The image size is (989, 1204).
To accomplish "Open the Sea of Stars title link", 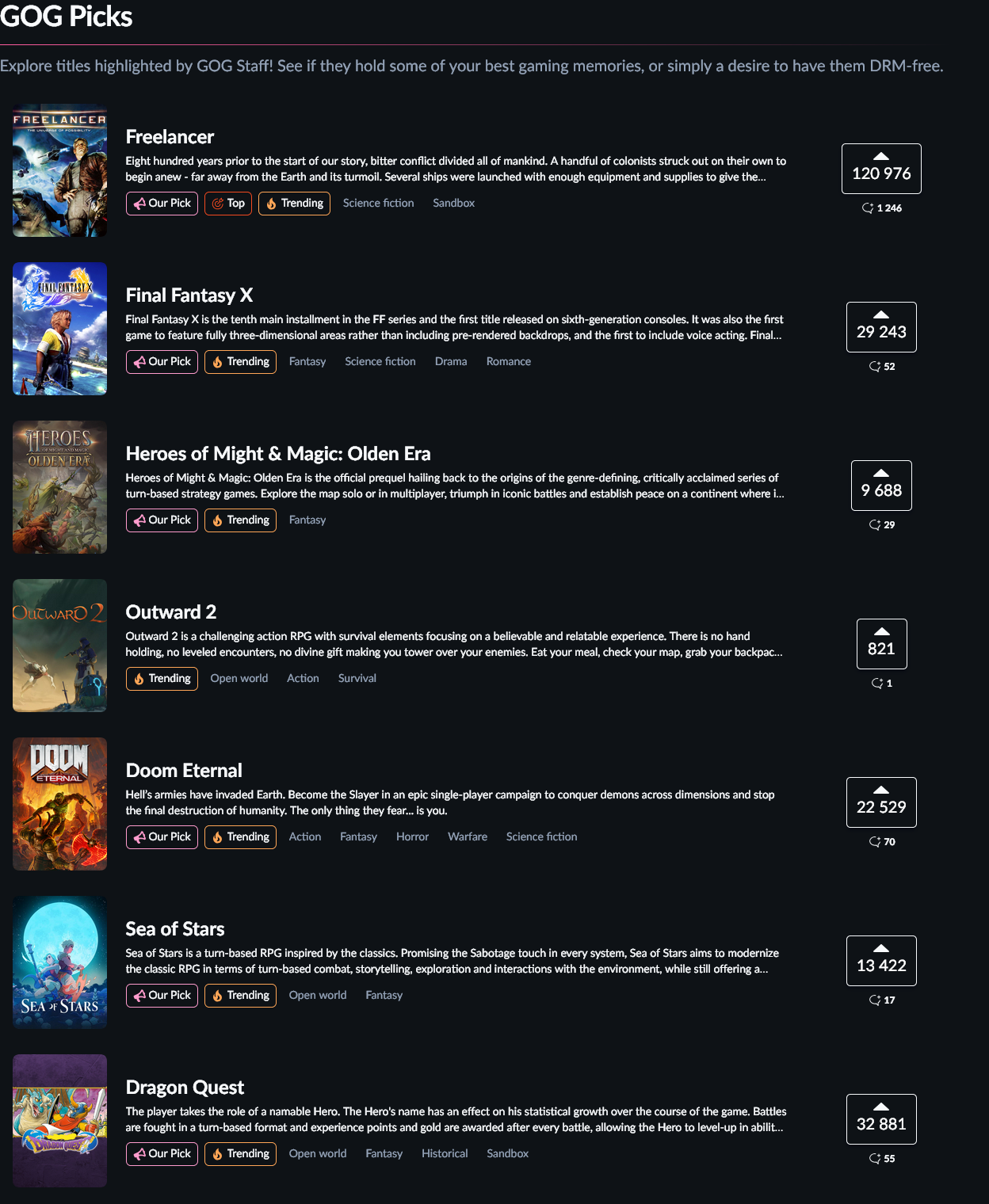I will pos(175,929).
